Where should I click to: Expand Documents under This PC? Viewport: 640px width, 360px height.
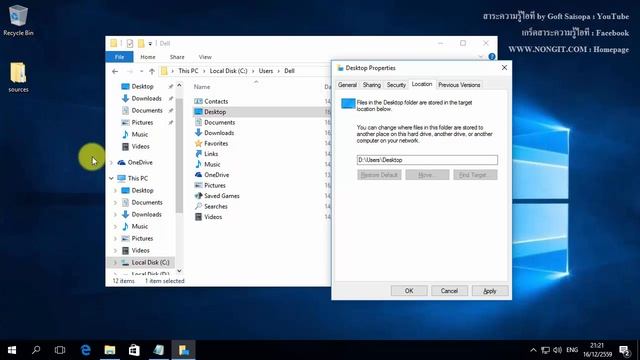(115, 202)
